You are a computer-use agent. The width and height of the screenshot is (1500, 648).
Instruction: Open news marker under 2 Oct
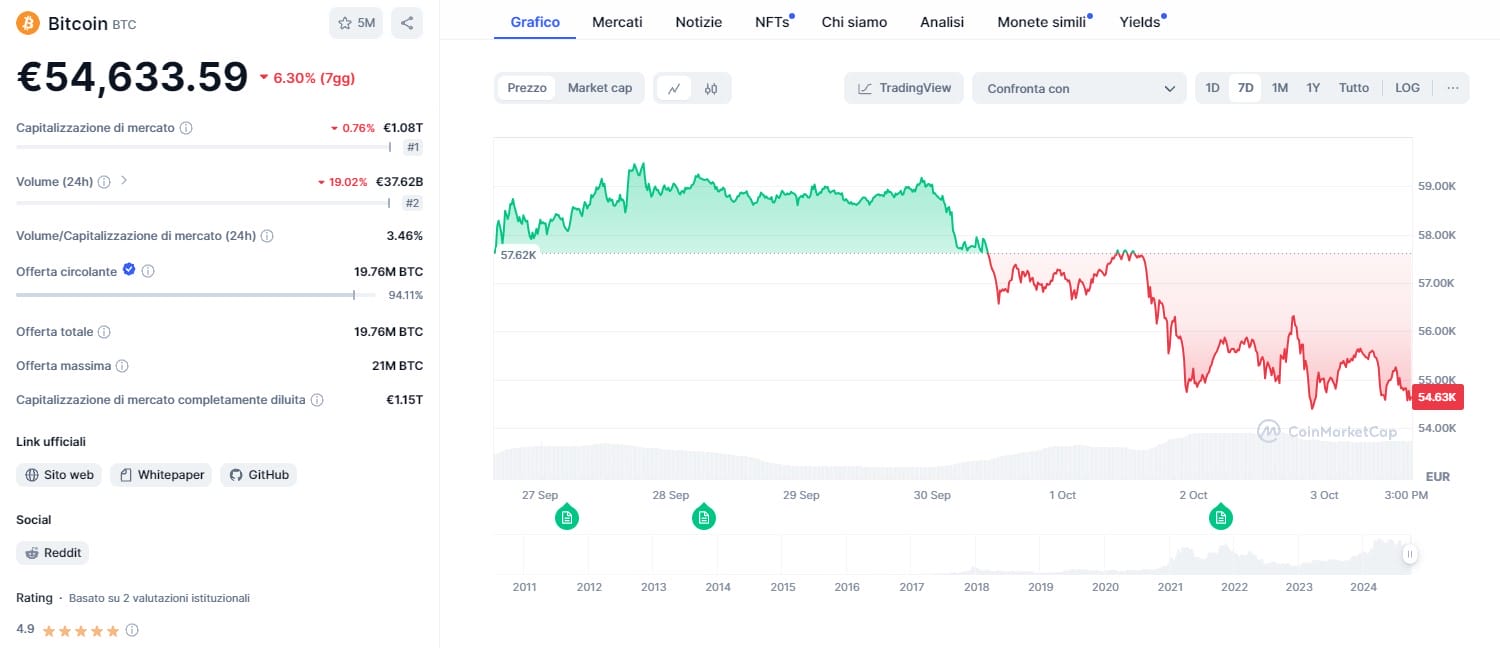point(1220,517)
